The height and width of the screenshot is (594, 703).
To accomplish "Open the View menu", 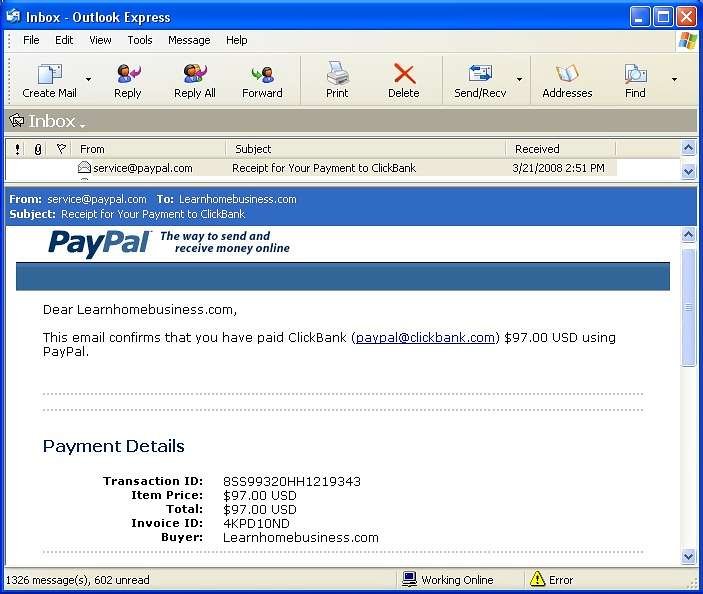I will point(100,40).
